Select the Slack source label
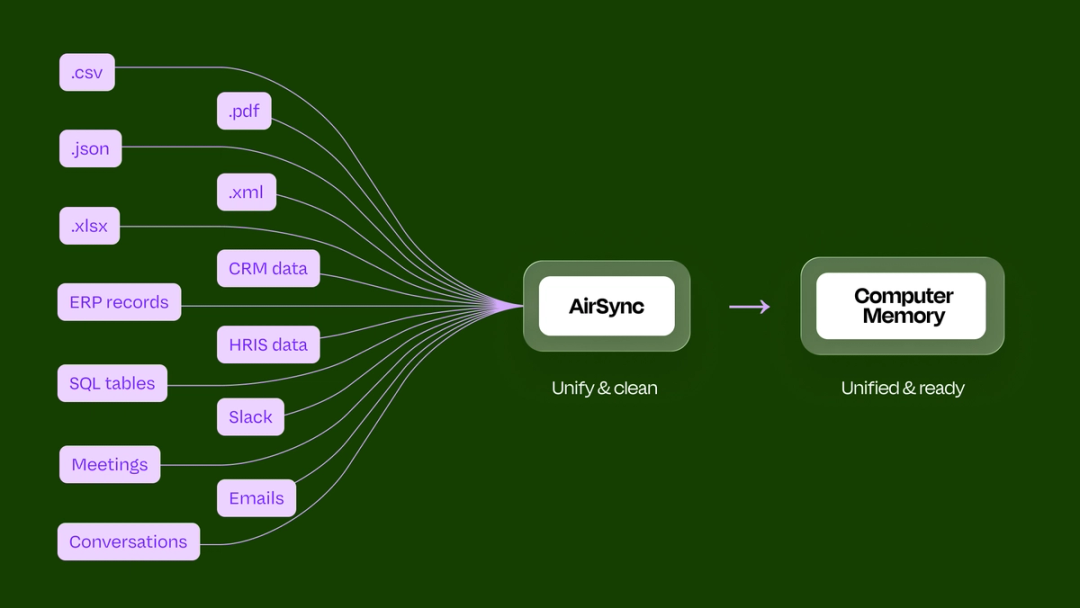 (x=251, y=417)
